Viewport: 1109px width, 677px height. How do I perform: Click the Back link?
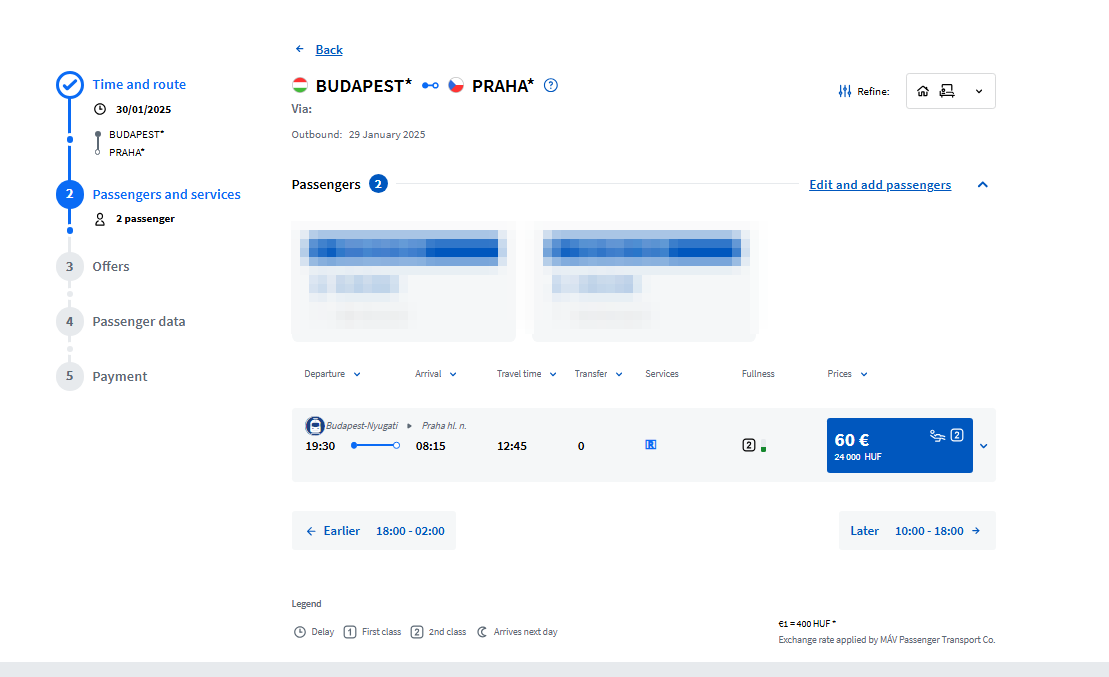(x=329, y=50)
